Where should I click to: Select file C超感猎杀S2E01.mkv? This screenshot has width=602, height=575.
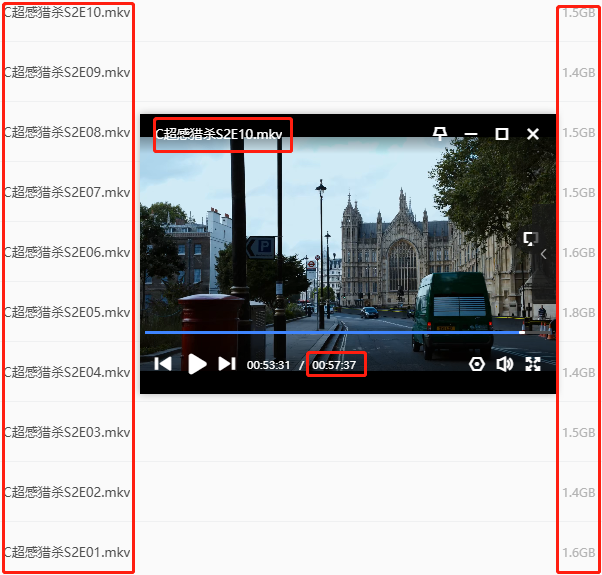coord(68,552)
